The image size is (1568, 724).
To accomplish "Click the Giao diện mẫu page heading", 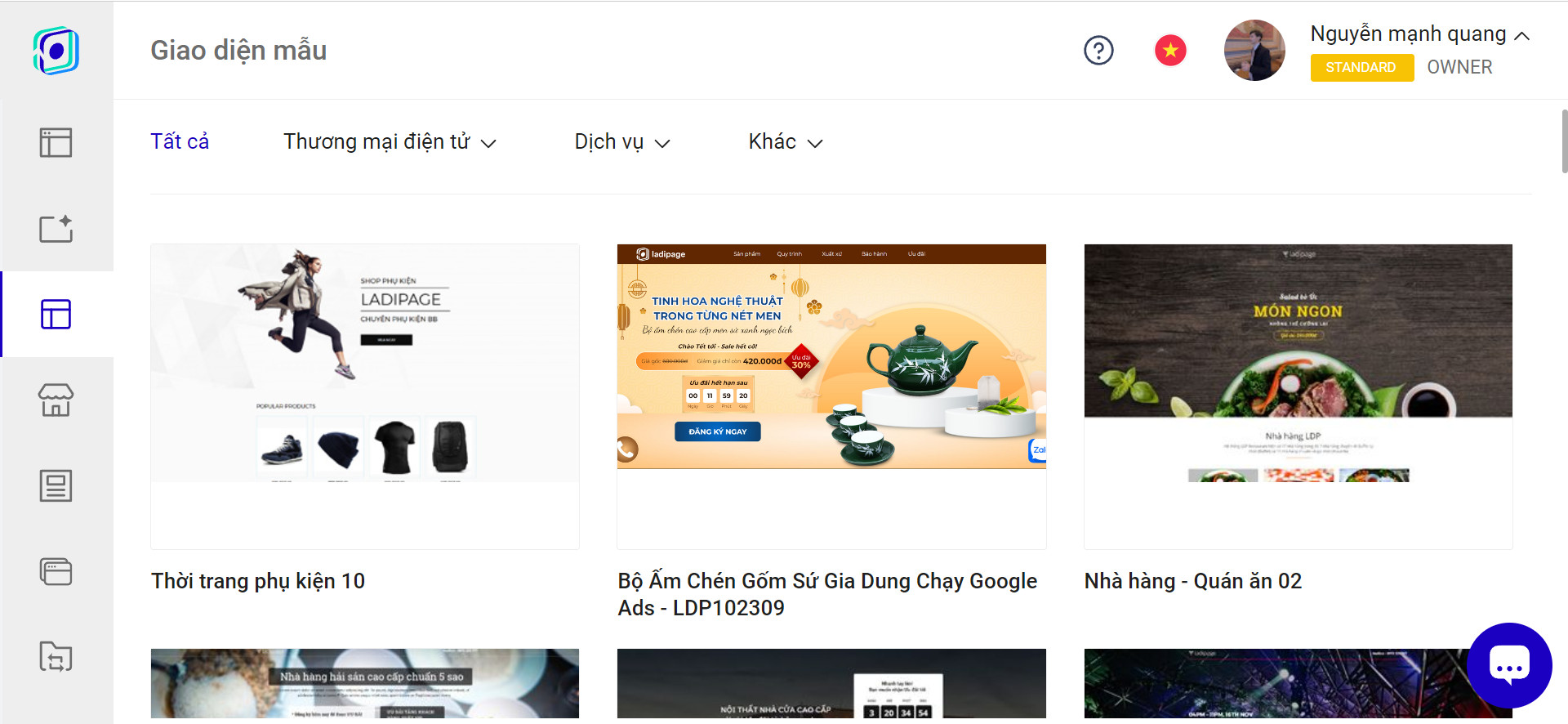I will (238, 51).
